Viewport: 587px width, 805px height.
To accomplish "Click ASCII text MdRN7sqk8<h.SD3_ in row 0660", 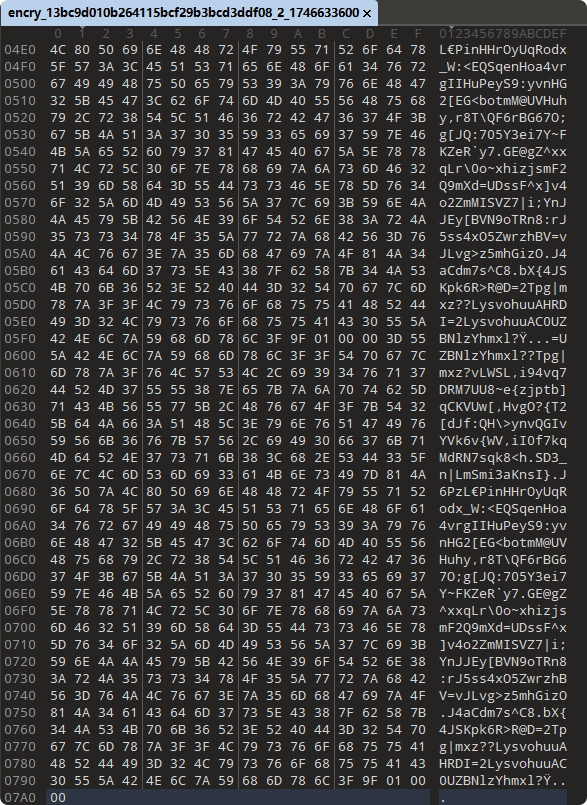I will point(503,457).
